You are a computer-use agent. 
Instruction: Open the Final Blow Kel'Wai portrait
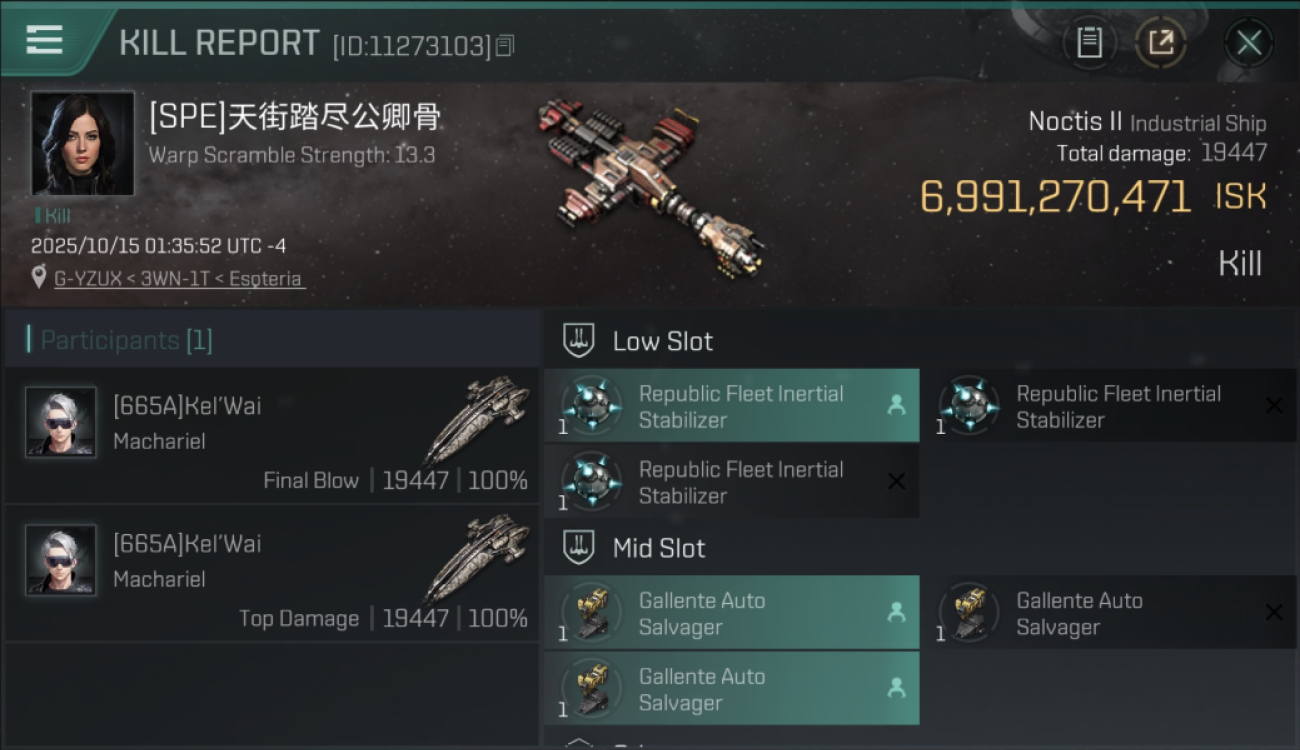(61, 422)
